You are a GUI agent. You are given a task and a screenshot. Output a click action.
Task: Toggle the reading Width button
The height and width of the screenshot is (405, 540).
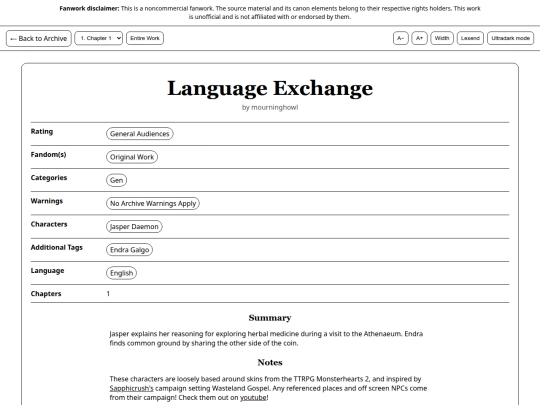click(x=442, y=38)
